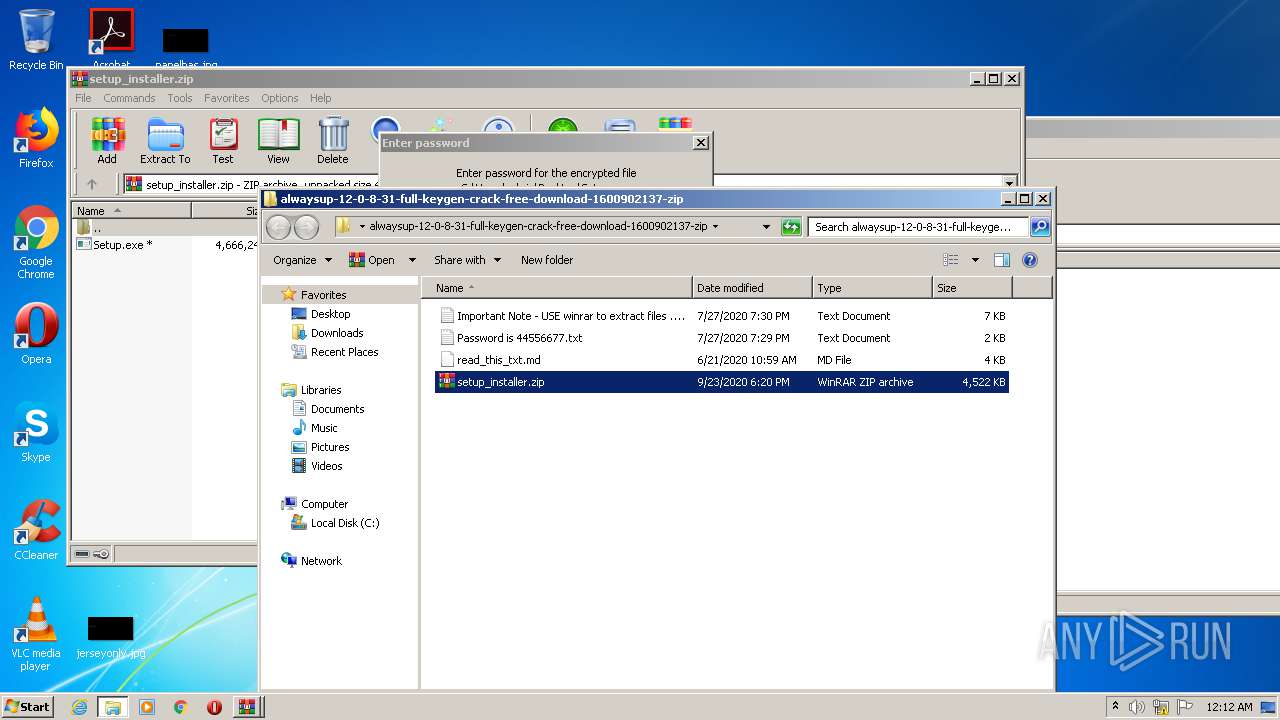The image size is (1280, 720).
Task: Open the WinRAR Commands menu
Action: tap(129, 98)
